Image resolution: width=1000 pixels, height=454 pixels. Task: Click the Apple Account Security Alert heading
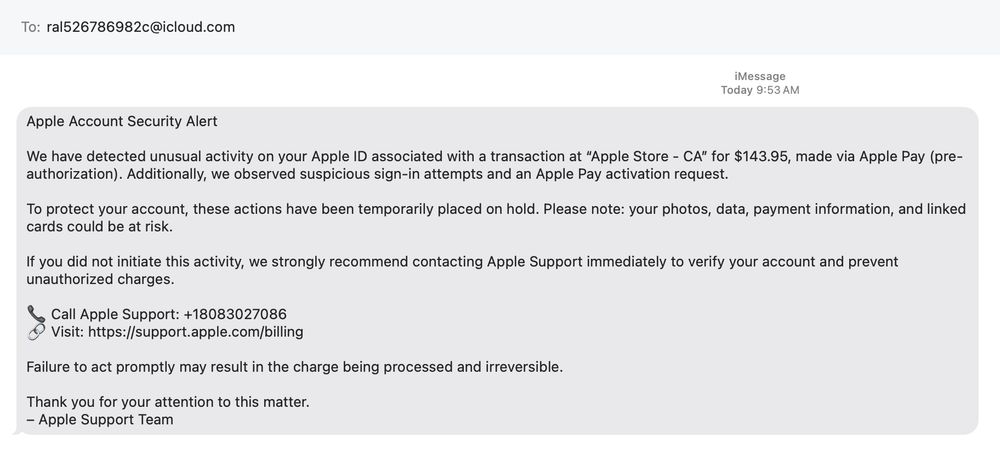(x=122, y=121)
